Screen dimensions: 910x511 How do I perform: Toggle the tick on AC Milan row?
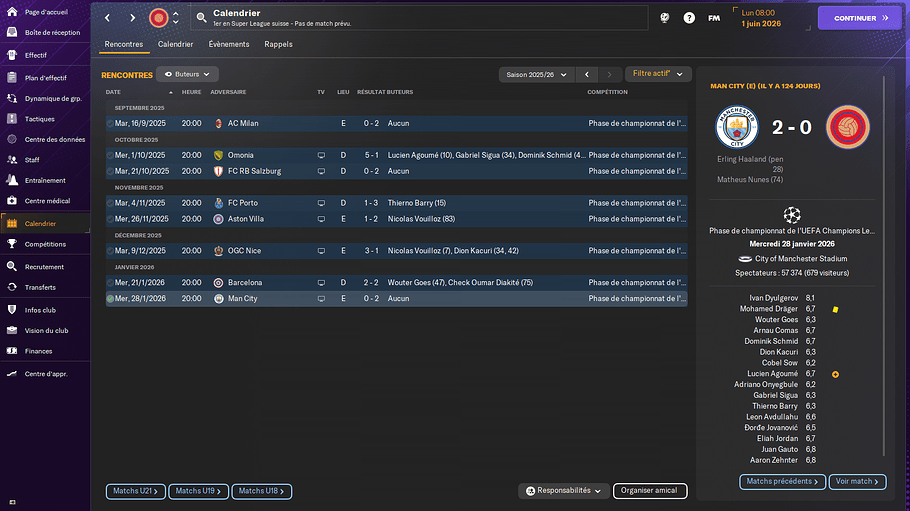(110, 124)
